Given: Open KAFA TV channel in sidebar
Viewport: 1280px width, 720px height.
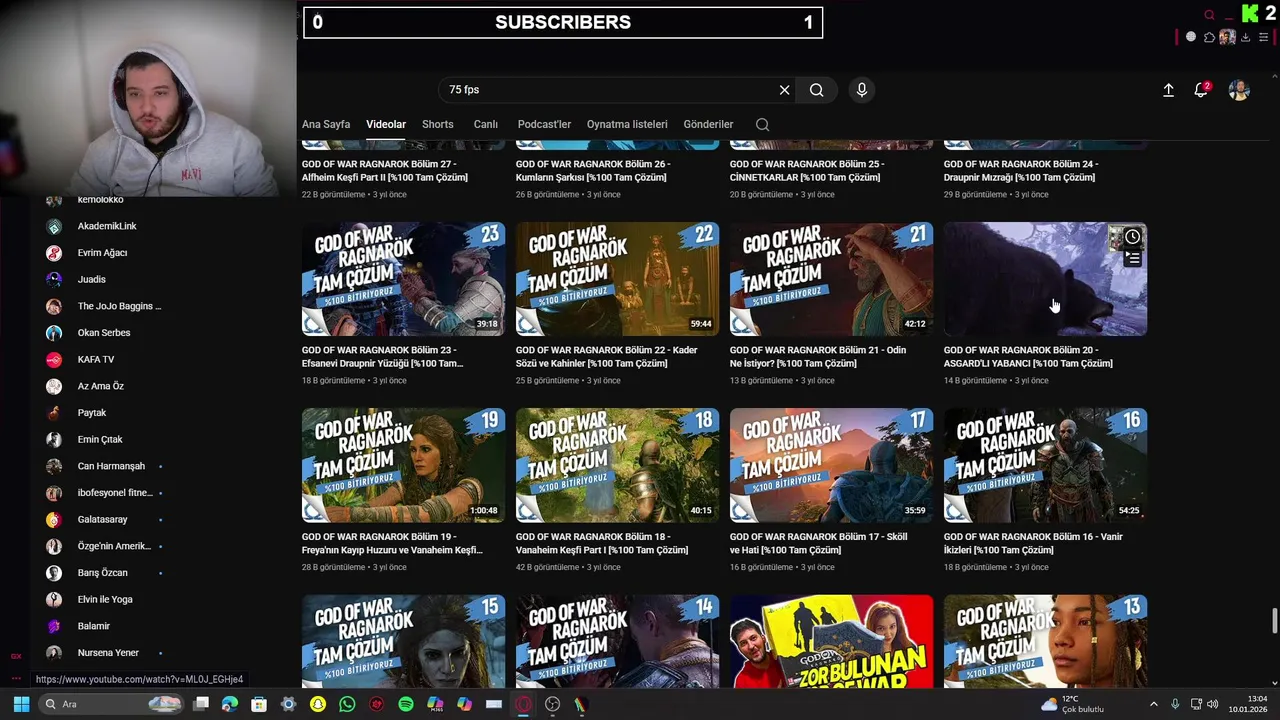Looking at the screenshot, I should click(x=96, y=359).
